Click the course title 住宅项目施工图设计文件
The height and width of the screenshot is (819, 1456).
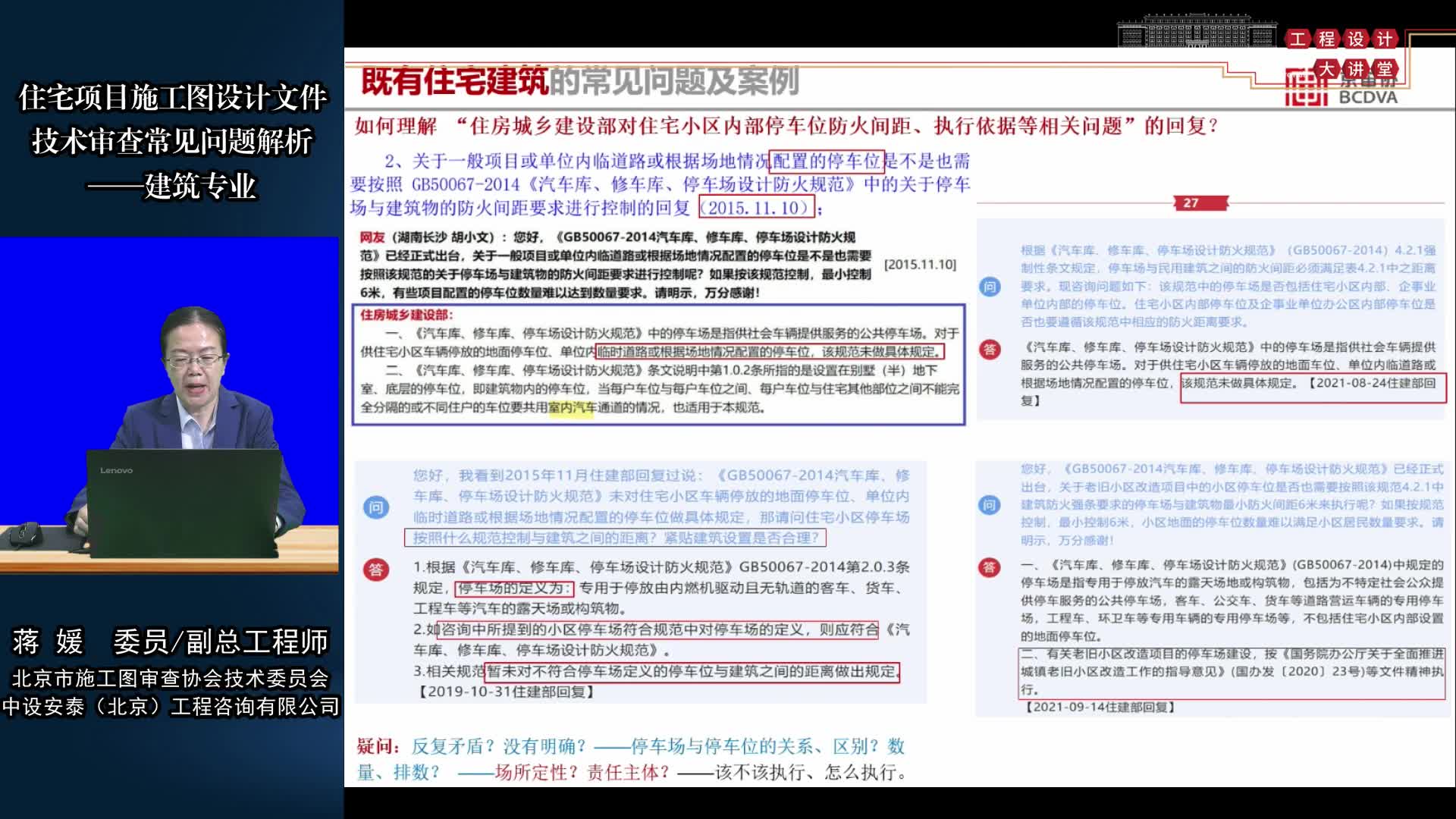click(172, 98)
